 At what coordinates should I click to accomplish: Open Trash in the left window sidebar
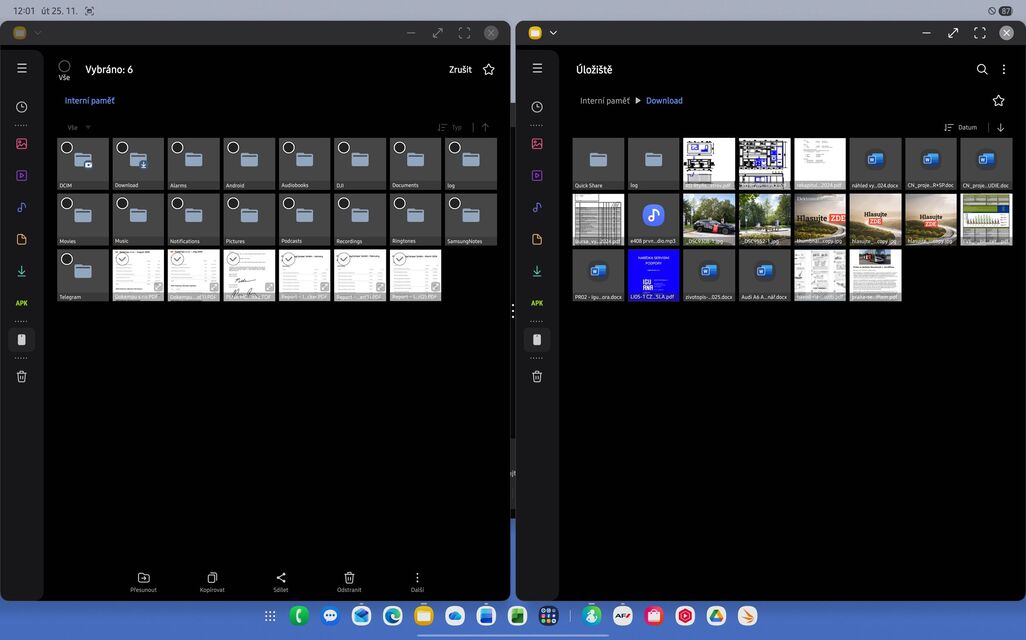(22, 376)
